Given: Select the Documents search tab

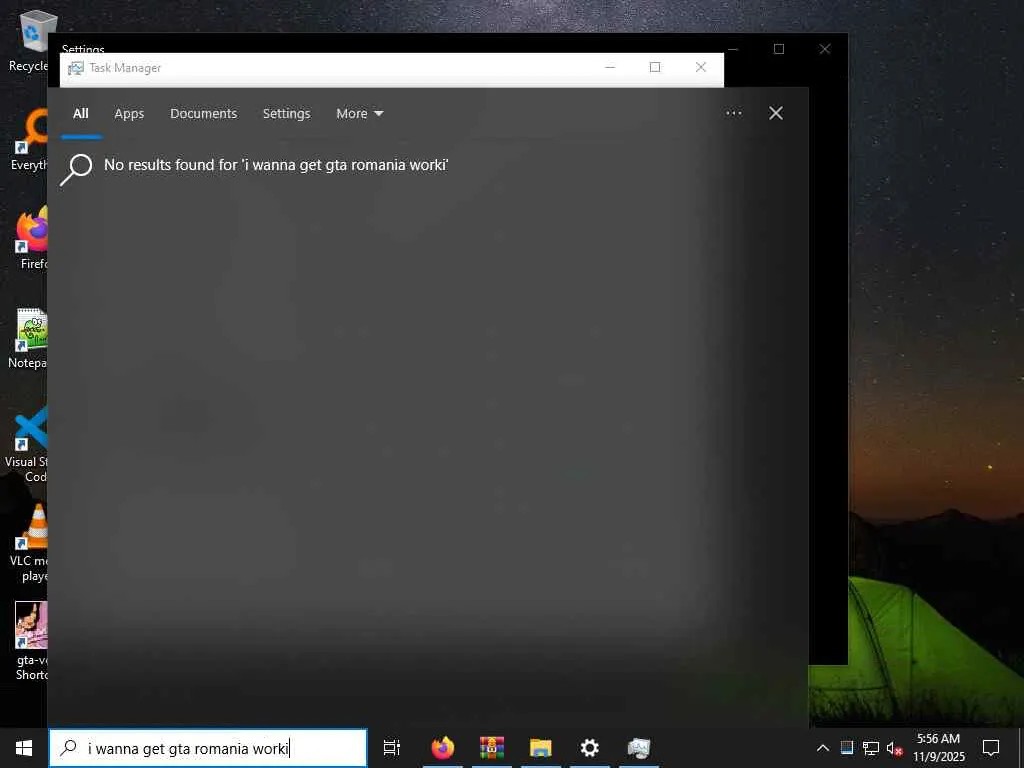Looking at the screenshot, I should pos(203,114).
